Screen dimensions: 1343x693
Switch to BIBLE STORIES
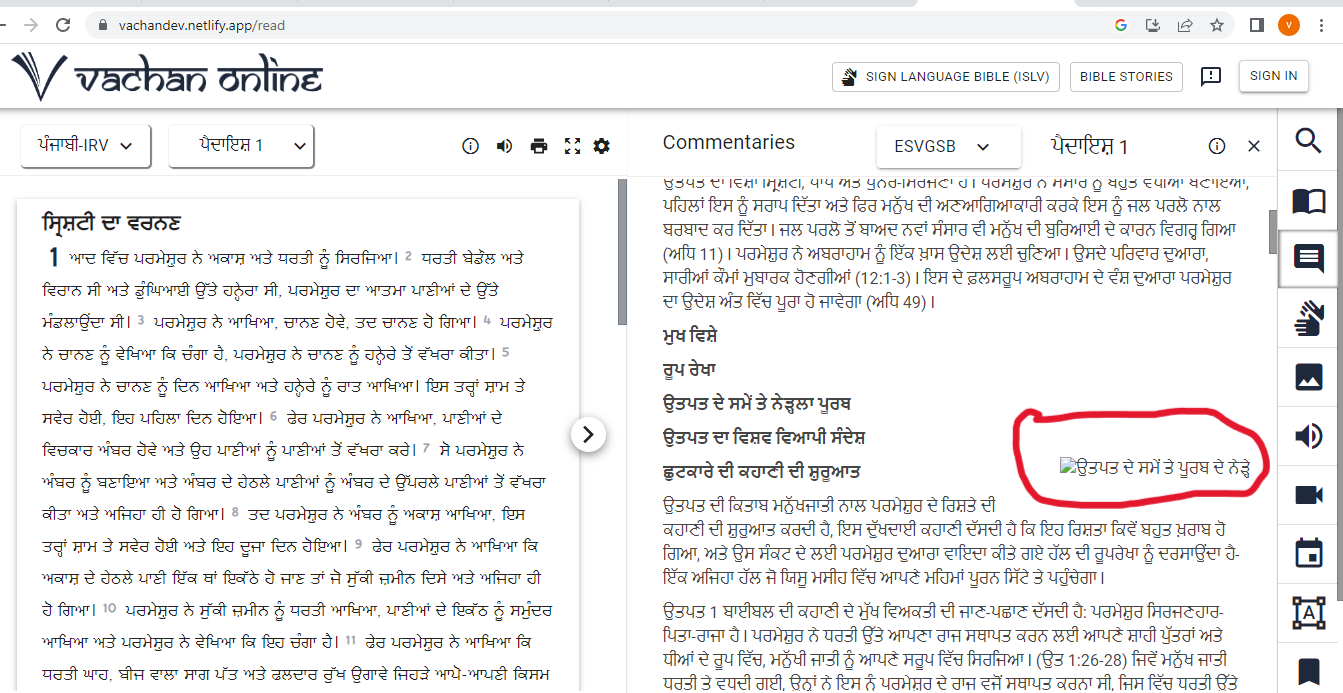1126,76
